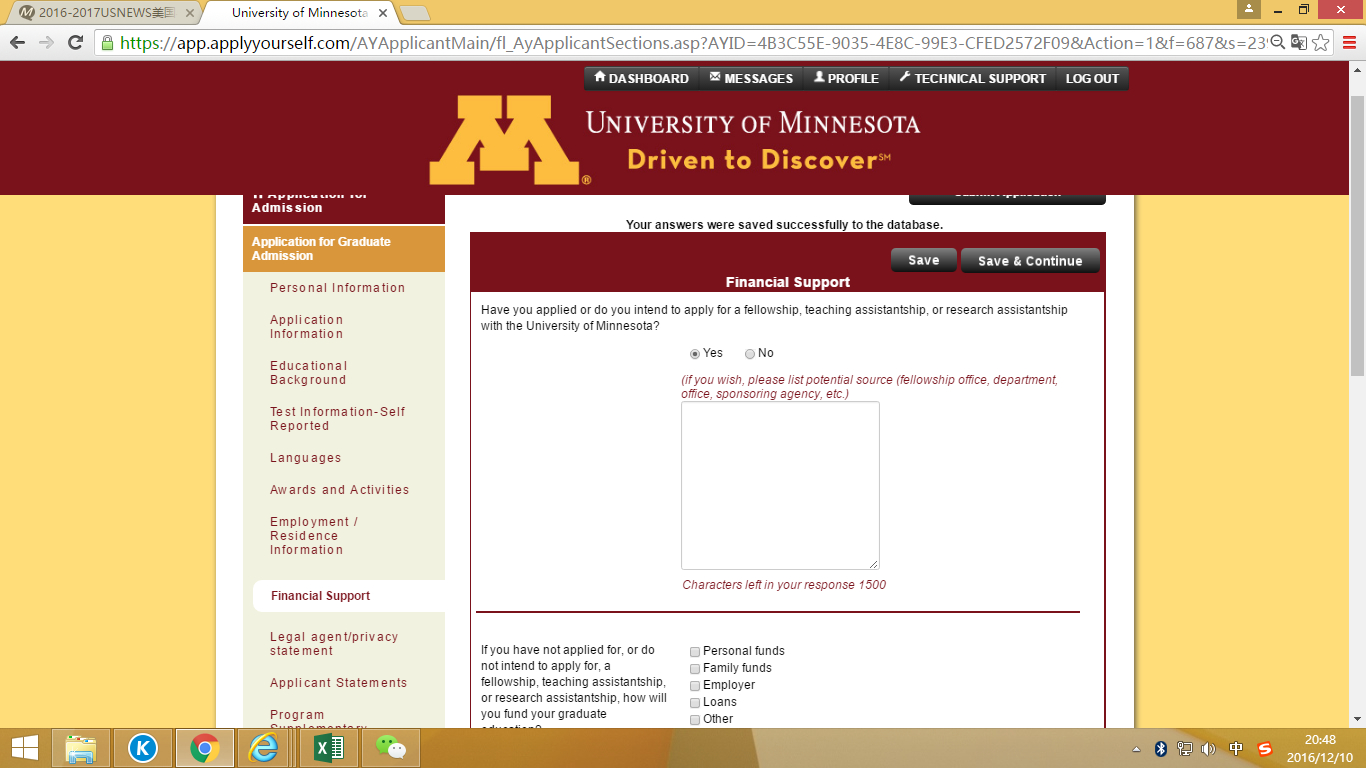The height and width of the screenshot is (768, 1366).
Task: Select the Yes radio button
Action: (695, 354)
